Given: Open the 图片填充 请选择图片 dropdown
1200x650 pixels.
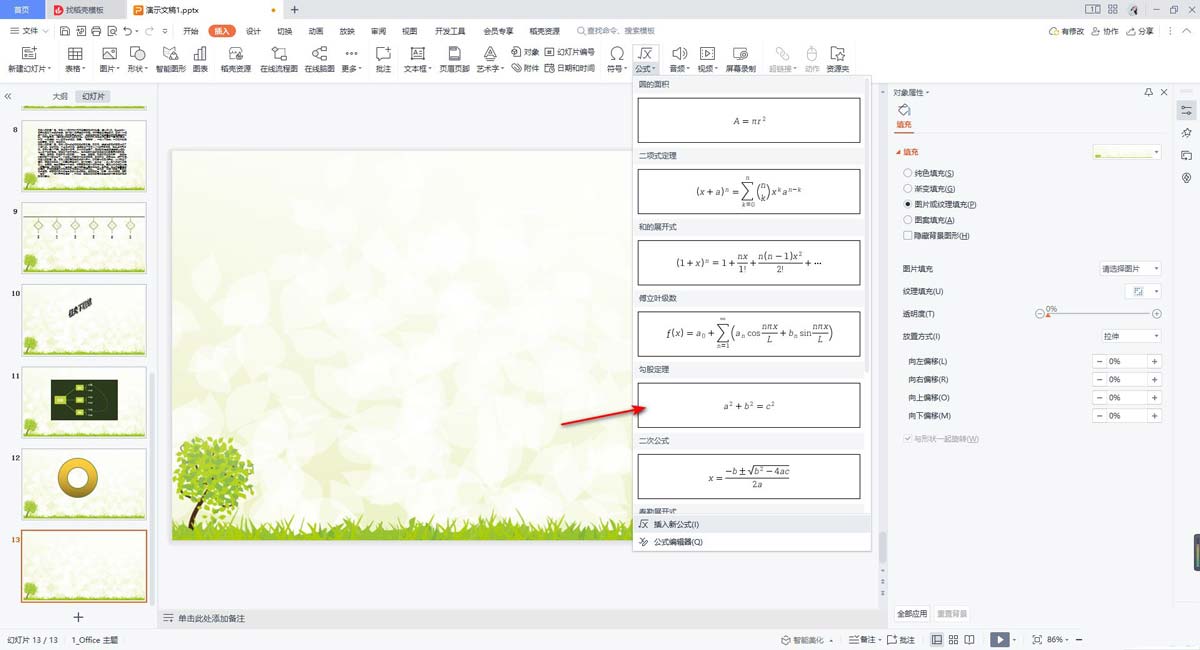Looking at the screenshot, I should point(1130,268).
